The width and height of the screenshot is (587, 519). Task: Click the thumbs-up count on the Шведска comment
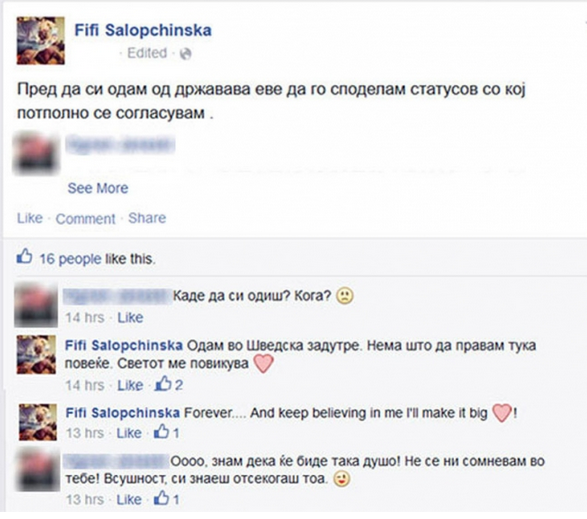tap(169, 384)
